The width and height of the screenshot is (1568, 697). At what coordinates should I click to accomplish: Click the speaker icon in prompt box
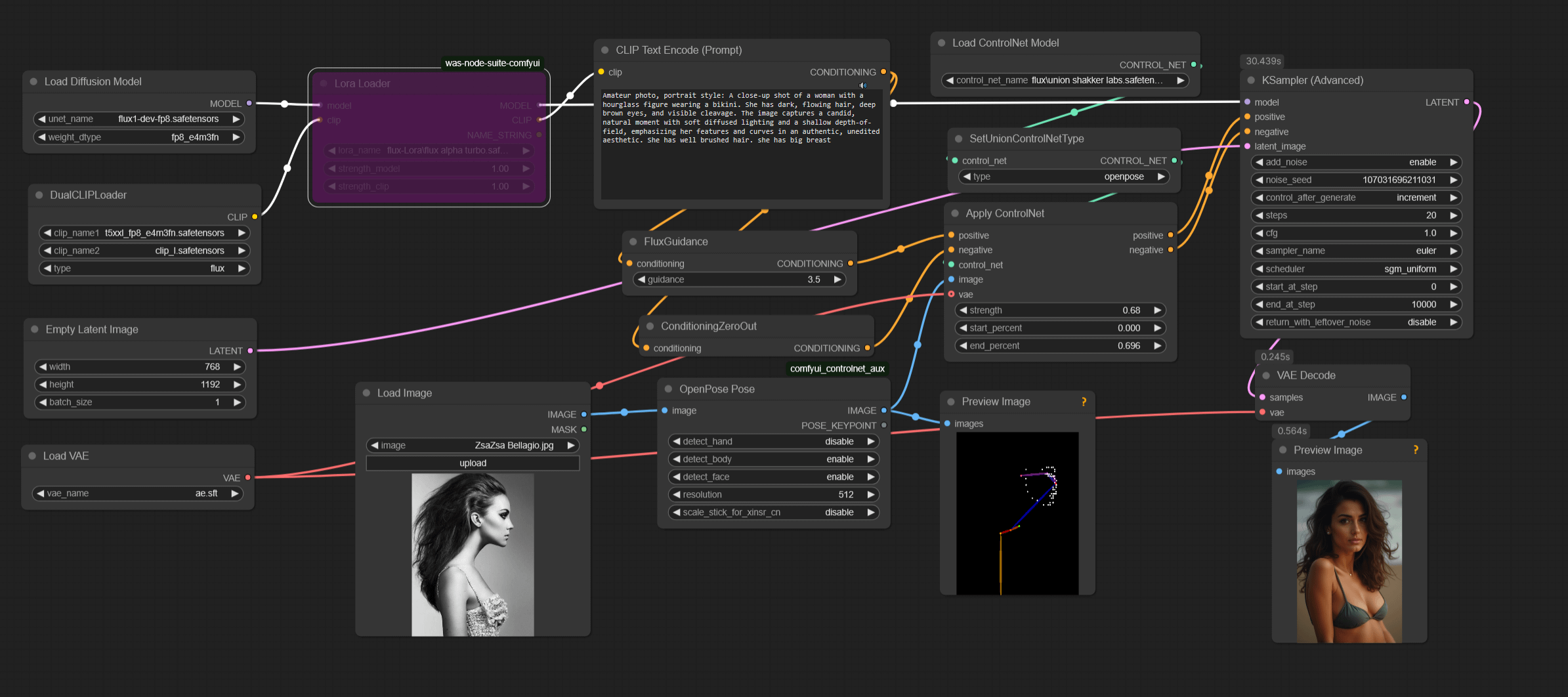click(x=863, y=86)
